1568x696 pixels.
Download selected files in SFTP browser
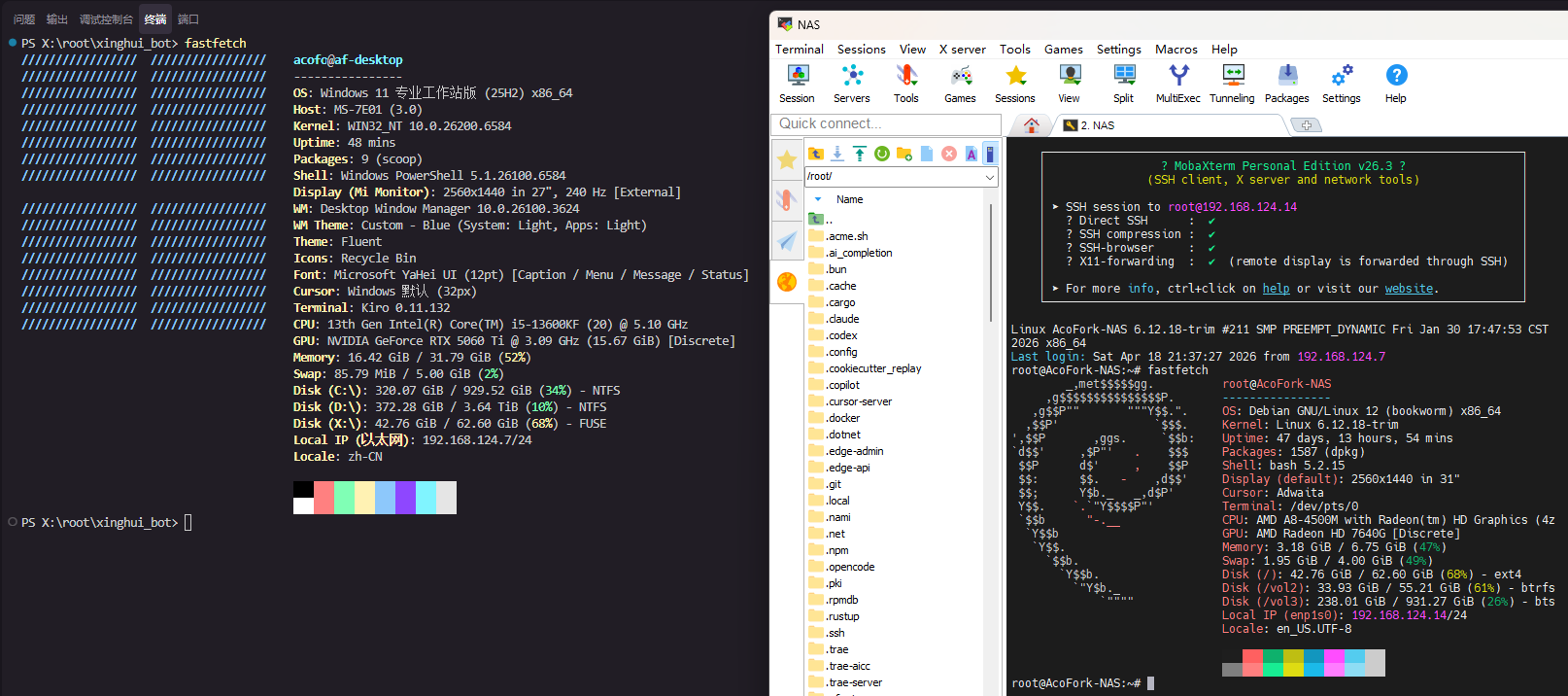click(837, 154)
